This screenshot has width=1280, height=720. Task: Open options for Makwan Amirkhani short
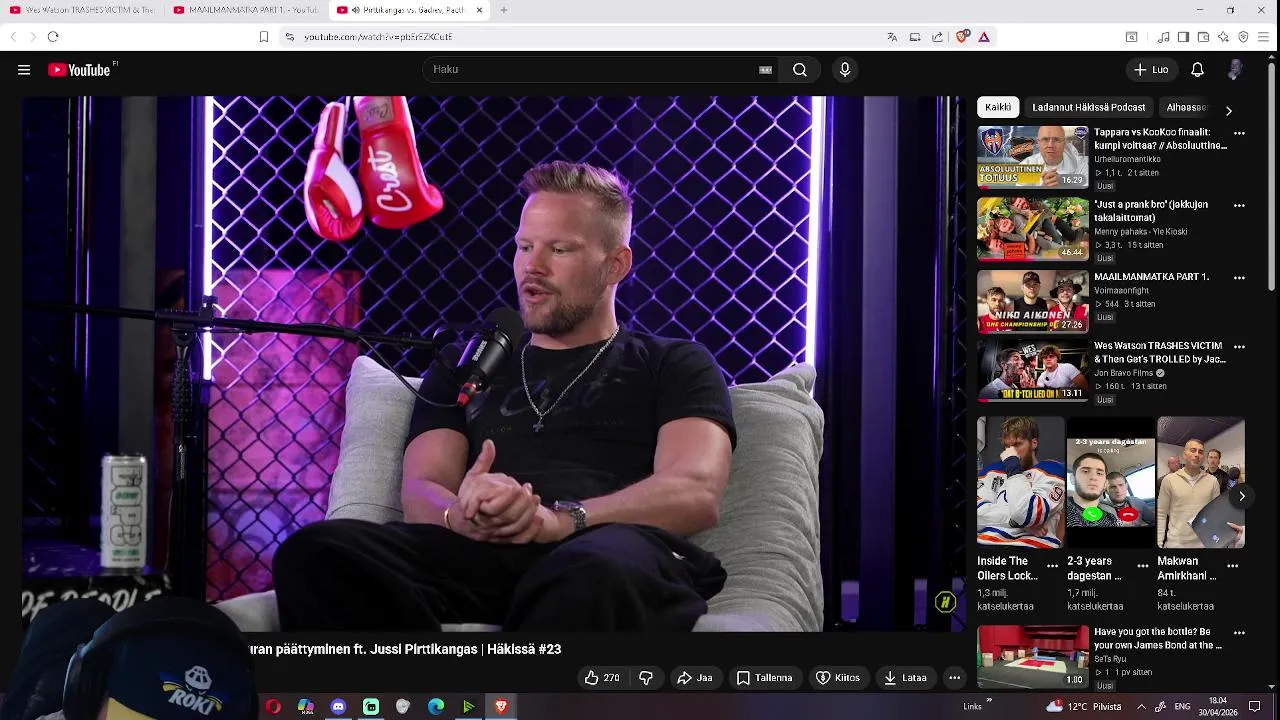pos(1232,566)
